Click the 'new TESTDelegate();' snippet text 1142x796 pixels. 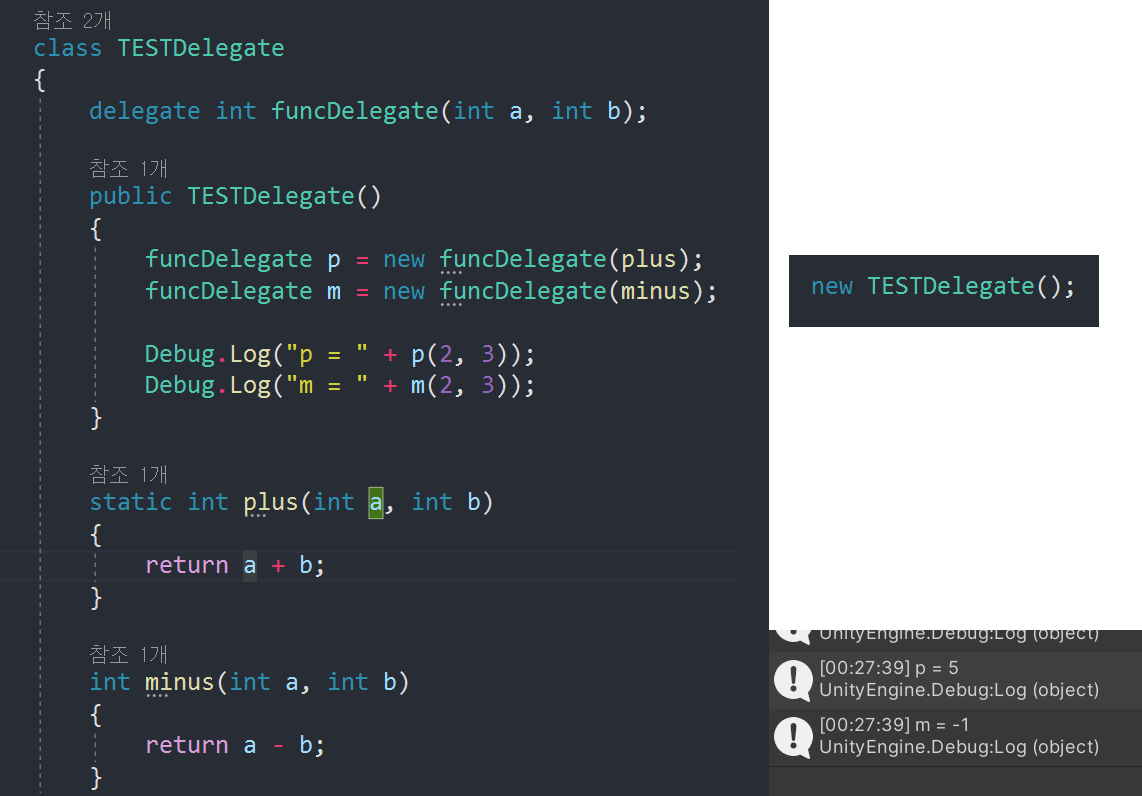943,287
